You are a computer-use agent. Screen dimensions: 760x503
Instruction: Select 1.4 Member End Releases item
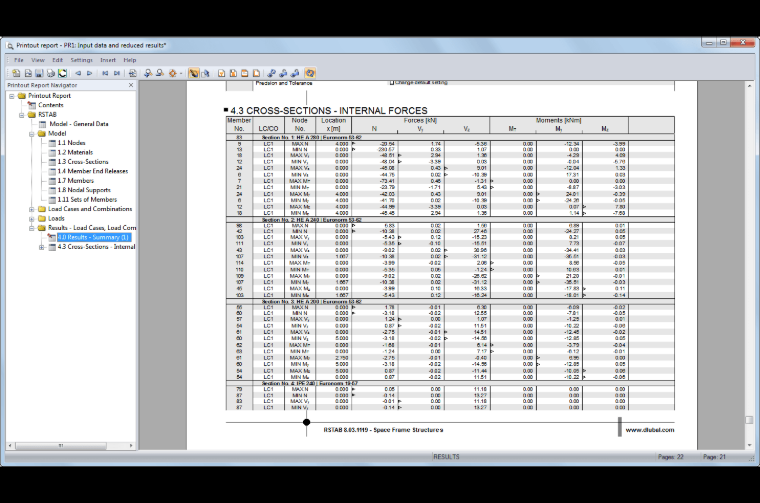pos(93,171)
